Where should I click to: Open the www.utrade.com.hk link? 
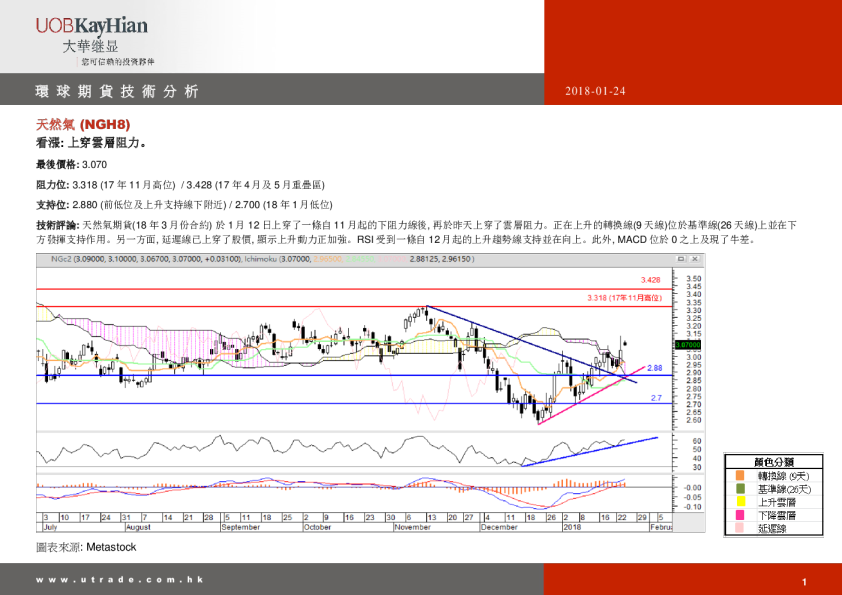[x=120, y=580]
